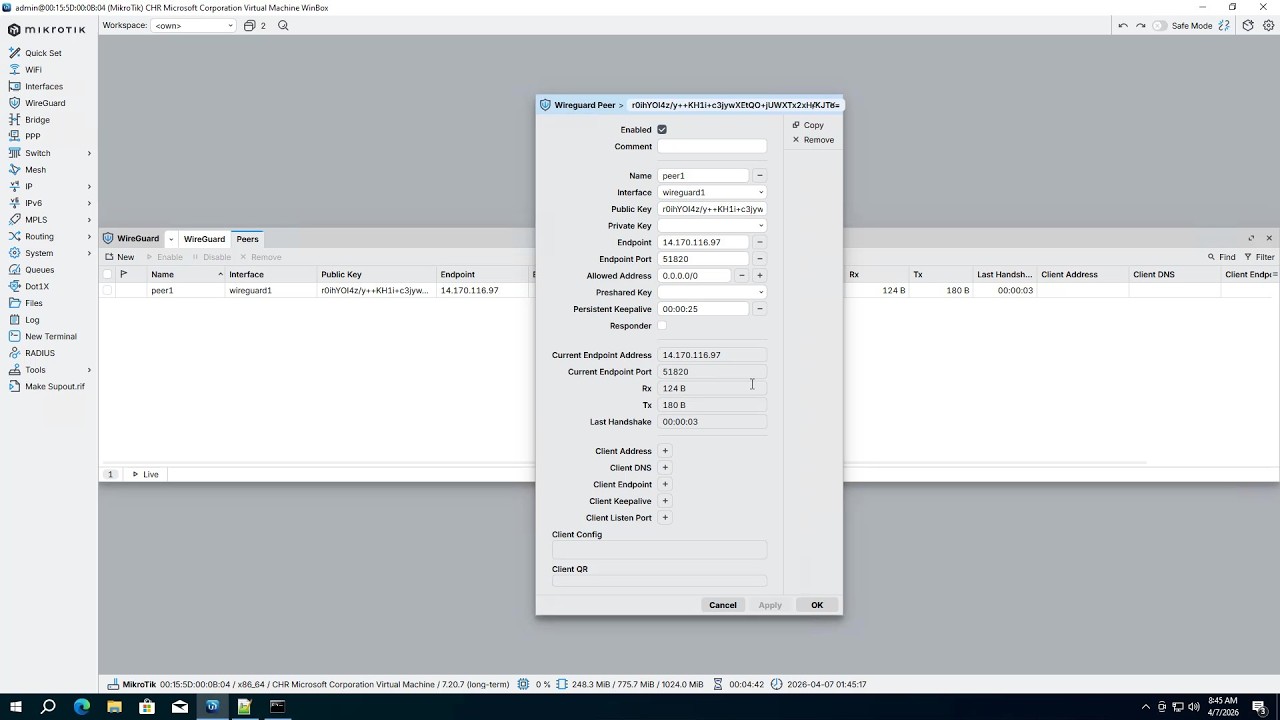Open settings gear in top right

pyautogui.click(x=1268, y=25)
